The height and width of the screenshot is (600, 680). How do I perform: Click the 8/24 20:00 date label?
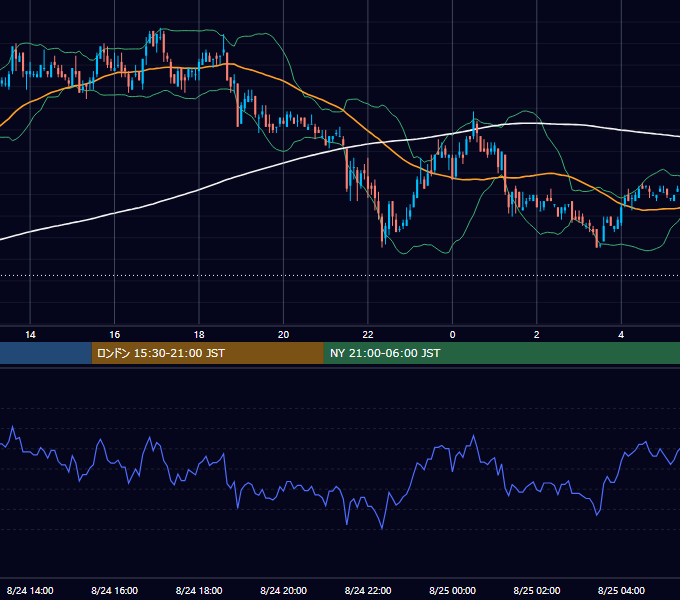[283, 590]
